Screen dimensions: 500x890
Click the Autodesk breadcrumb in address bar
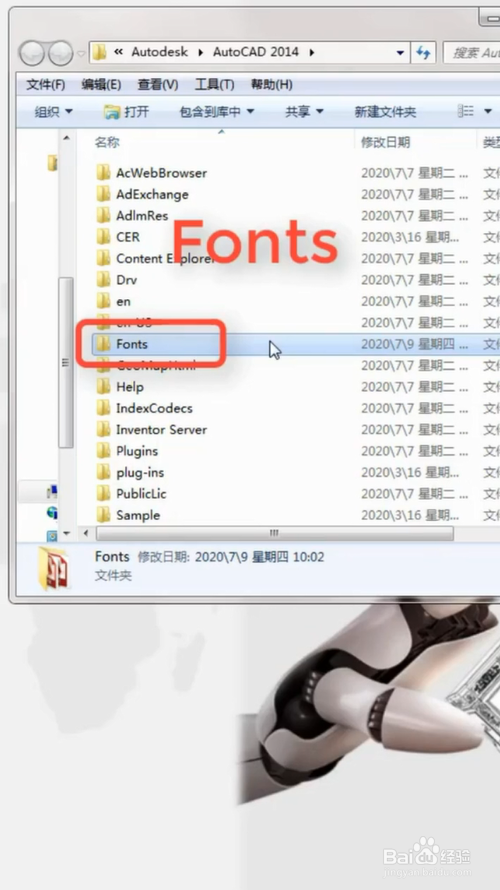click(x=159, y=52)
